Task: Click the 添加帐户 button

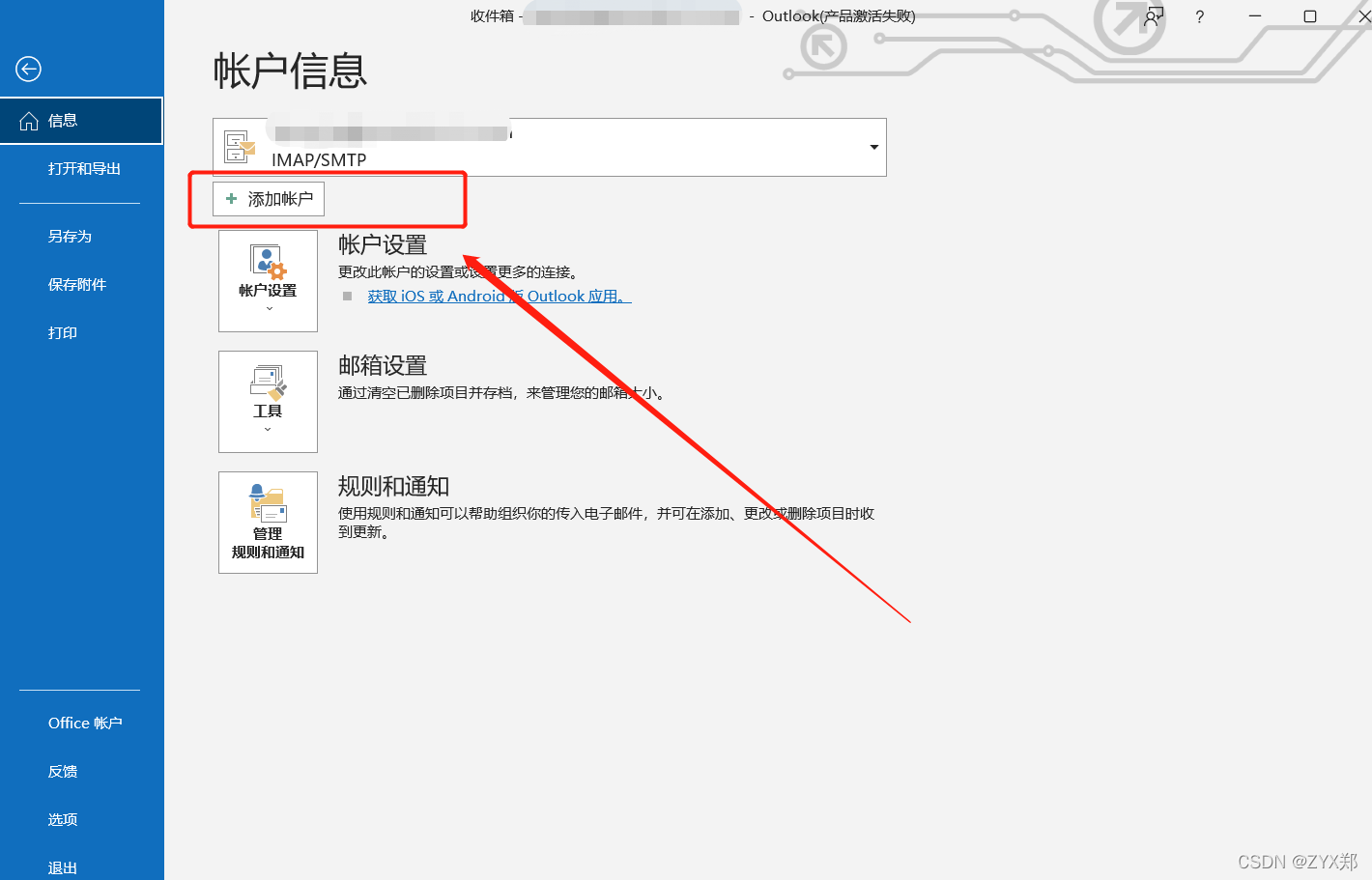Action: (269, 199)
